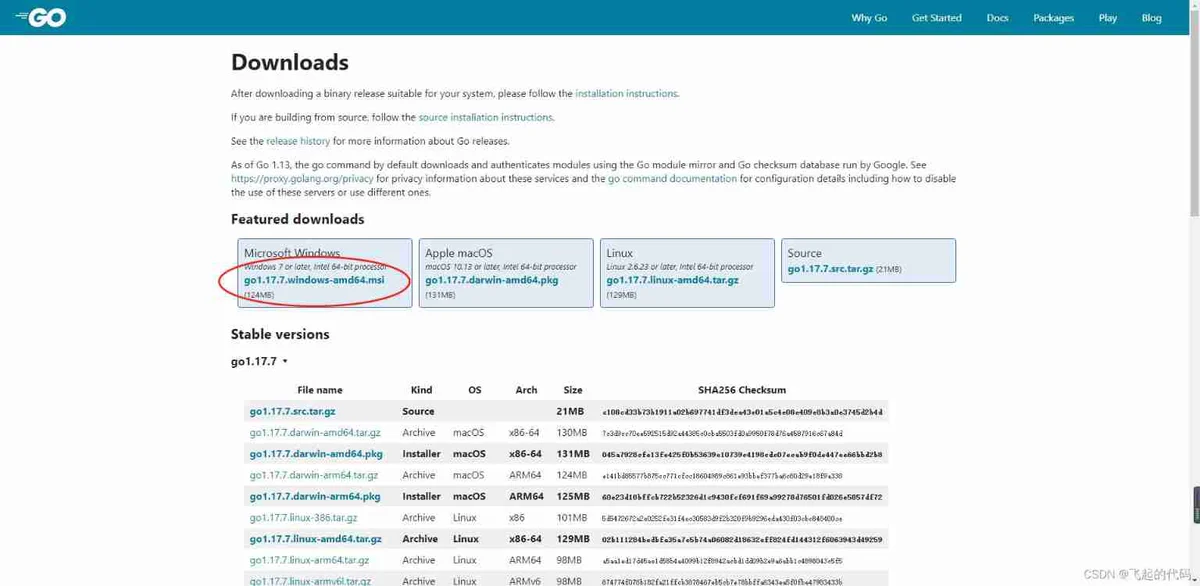Open the go command documentation link
Image resolution: width=1200 pixels, height=586 pixels.
point(672,179)
